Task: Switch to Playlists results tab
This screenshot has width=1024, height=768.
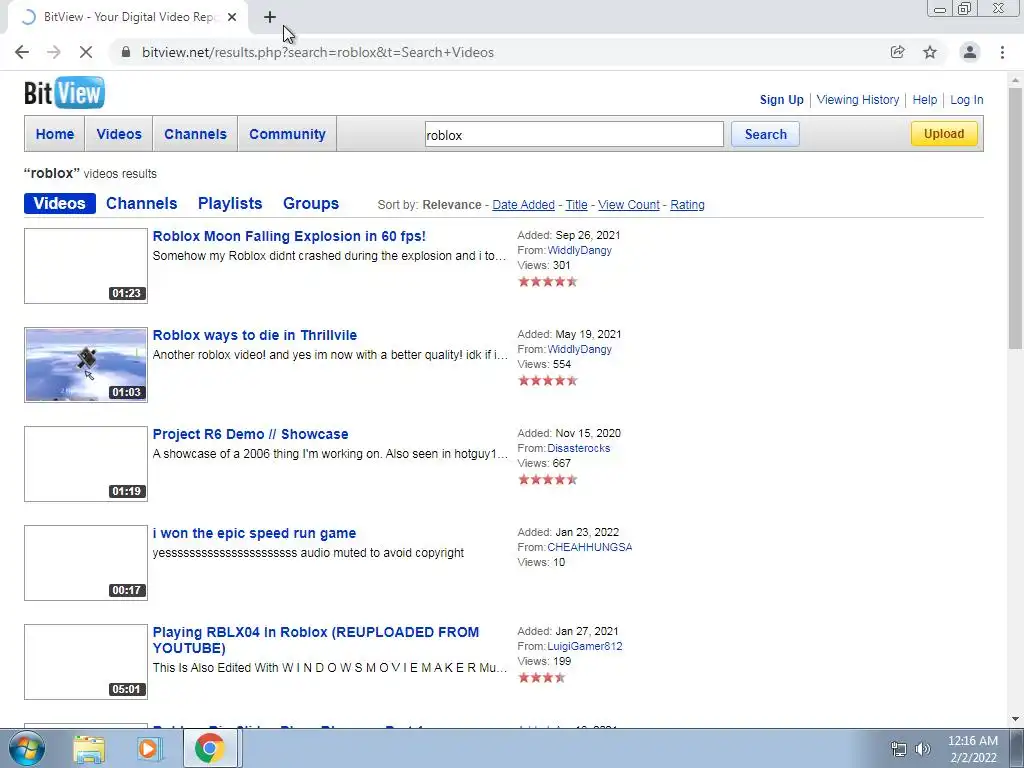Action: pyautogui.click(x=230, y=203)
